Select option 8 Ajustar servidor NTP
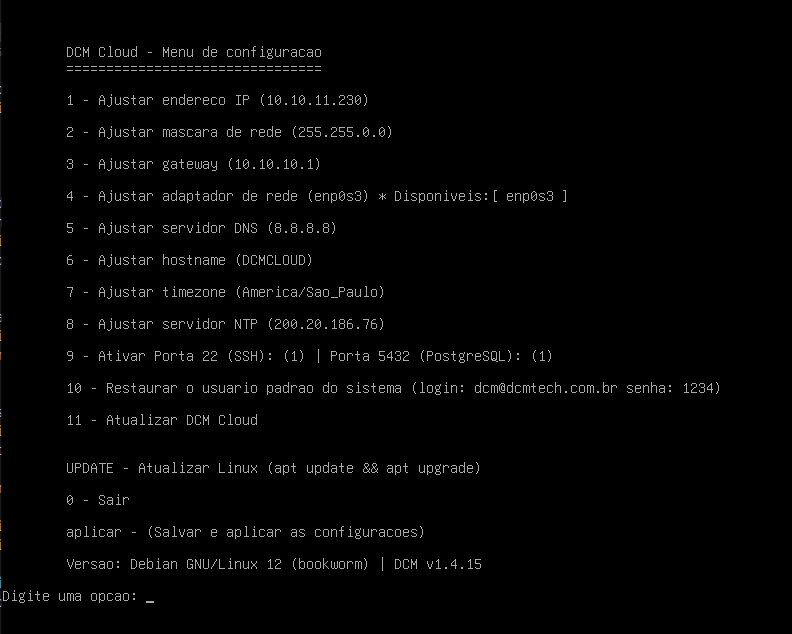 225,324
